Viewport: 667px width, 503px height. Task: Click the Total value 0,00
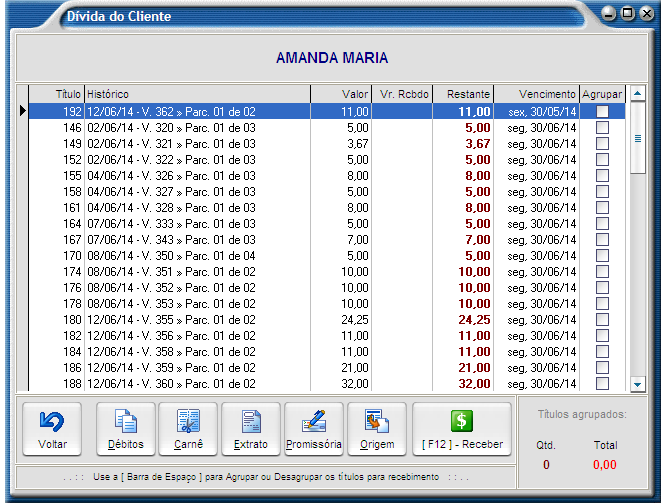click(x=604, y=464)
